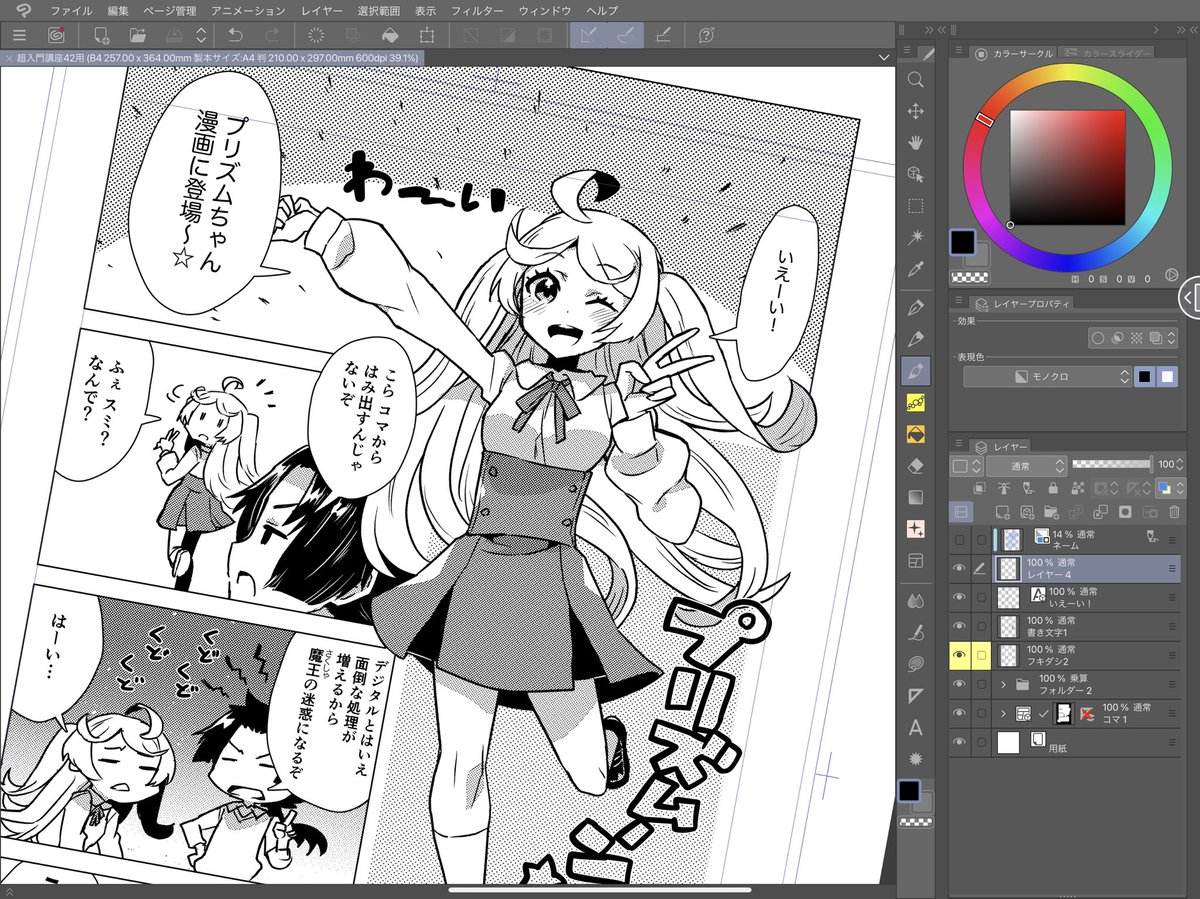1200x899 pixels.
Task: Switch to the Eraser tool
Action: 916,466
